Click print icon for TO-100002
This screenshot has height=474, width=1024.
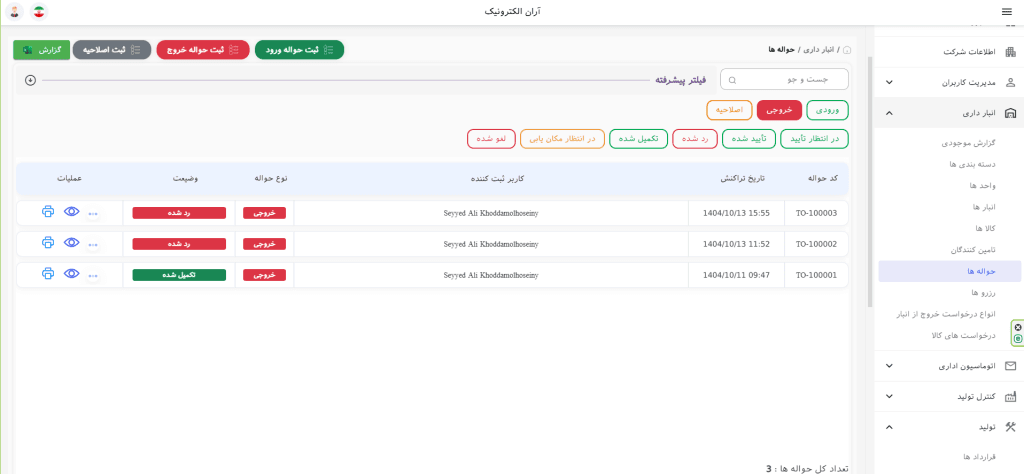48,242
